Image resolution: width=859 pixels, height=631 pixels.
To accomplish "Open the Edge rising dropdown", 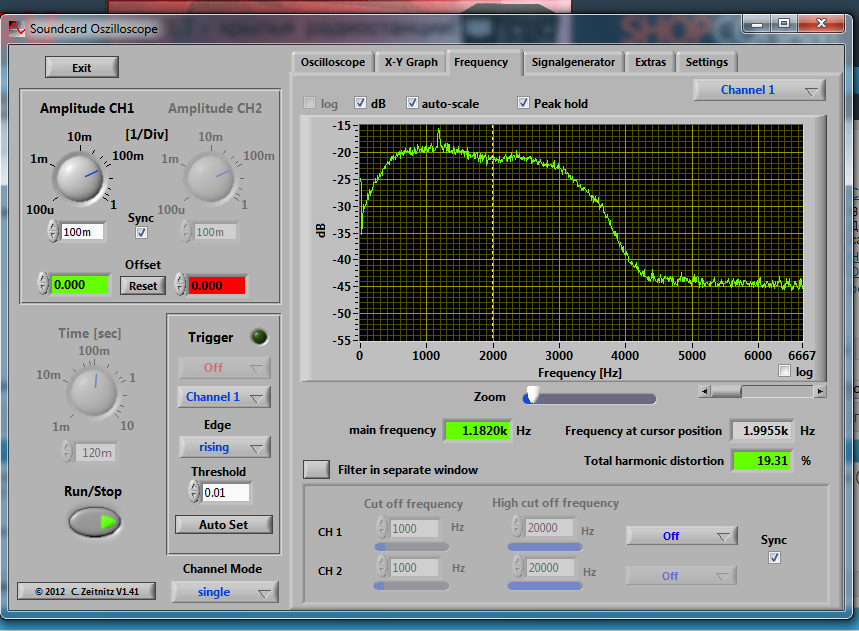I will [x=224, y=448].
